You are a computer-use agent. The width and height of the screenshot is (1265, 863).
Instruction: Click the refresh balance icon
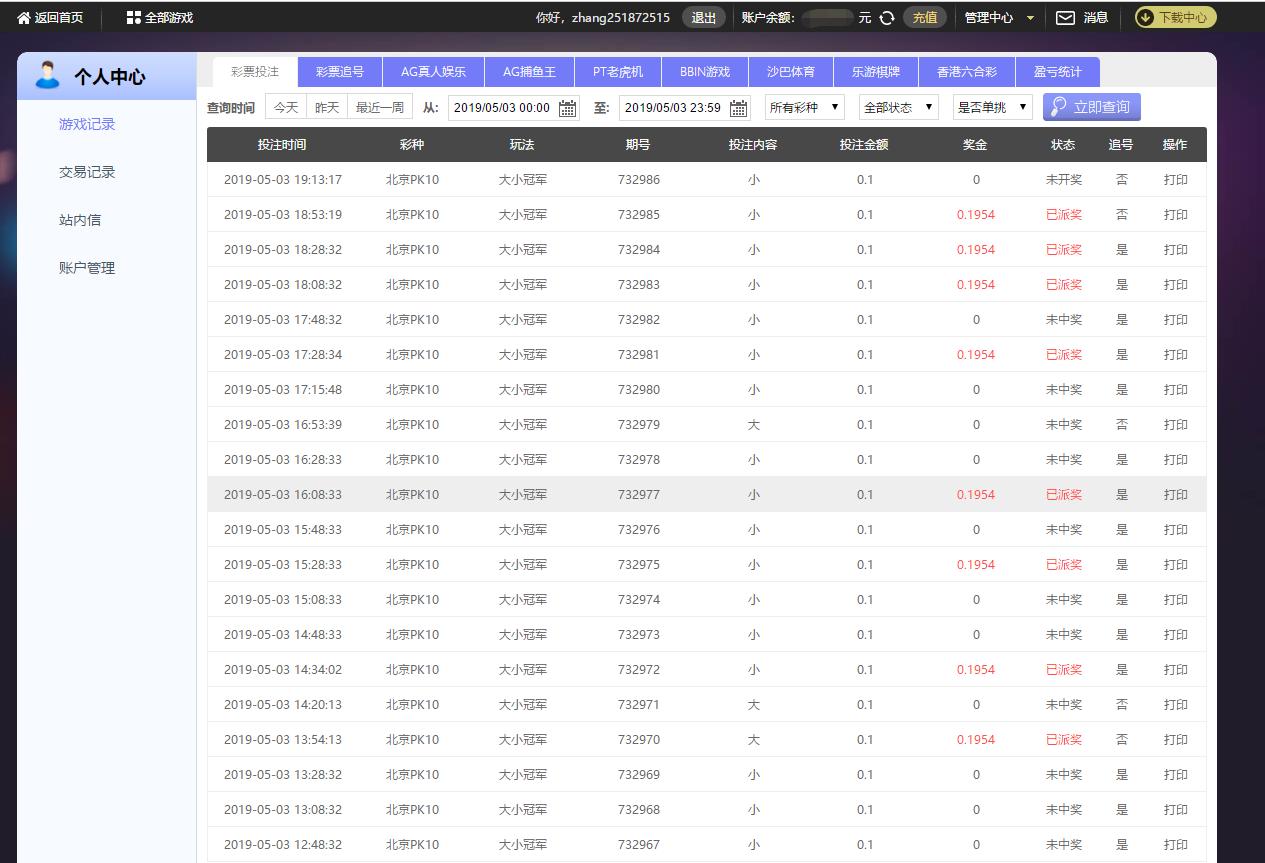click(886, 18)
